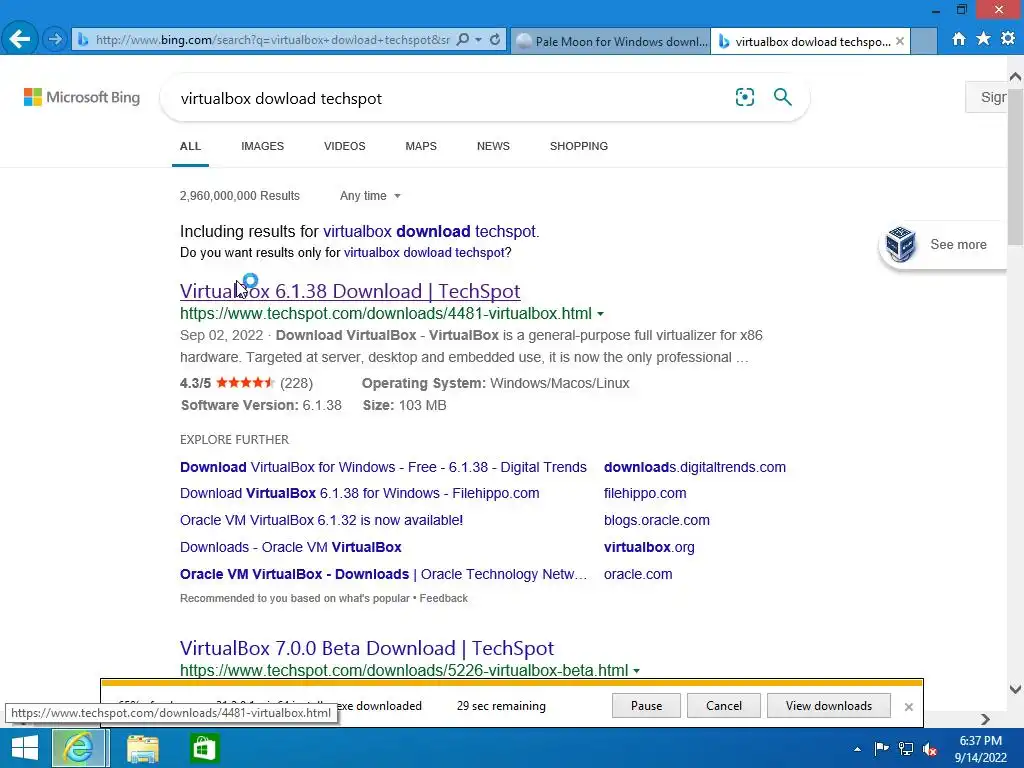Expand the 5226-virtualbox-beta.html URL dropdown arrow
Screen dimensions: 1024x768
point(637,671)
